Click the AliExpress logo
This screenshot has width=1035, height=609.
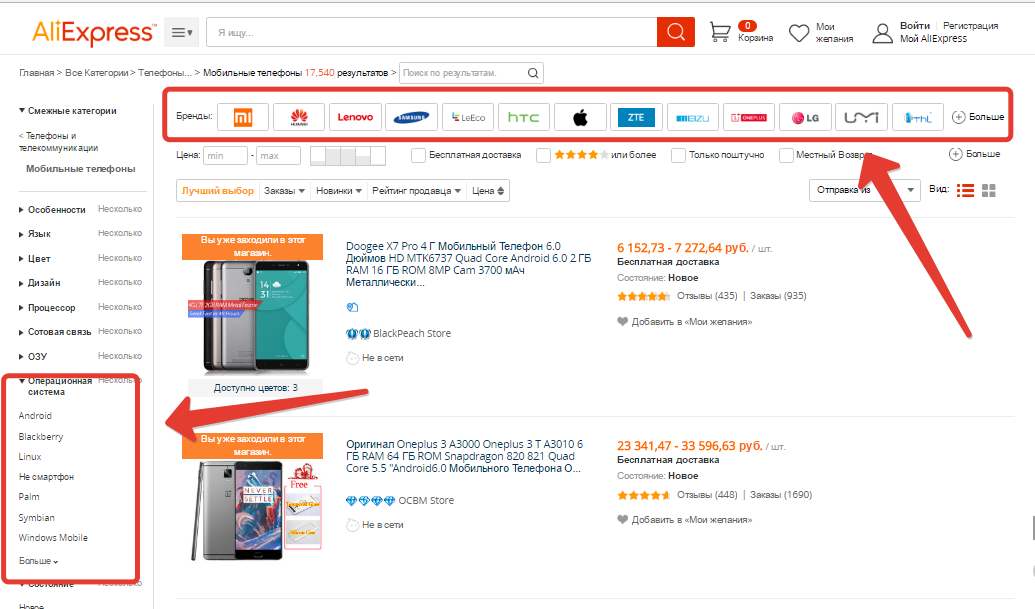(x=94, y=32)
